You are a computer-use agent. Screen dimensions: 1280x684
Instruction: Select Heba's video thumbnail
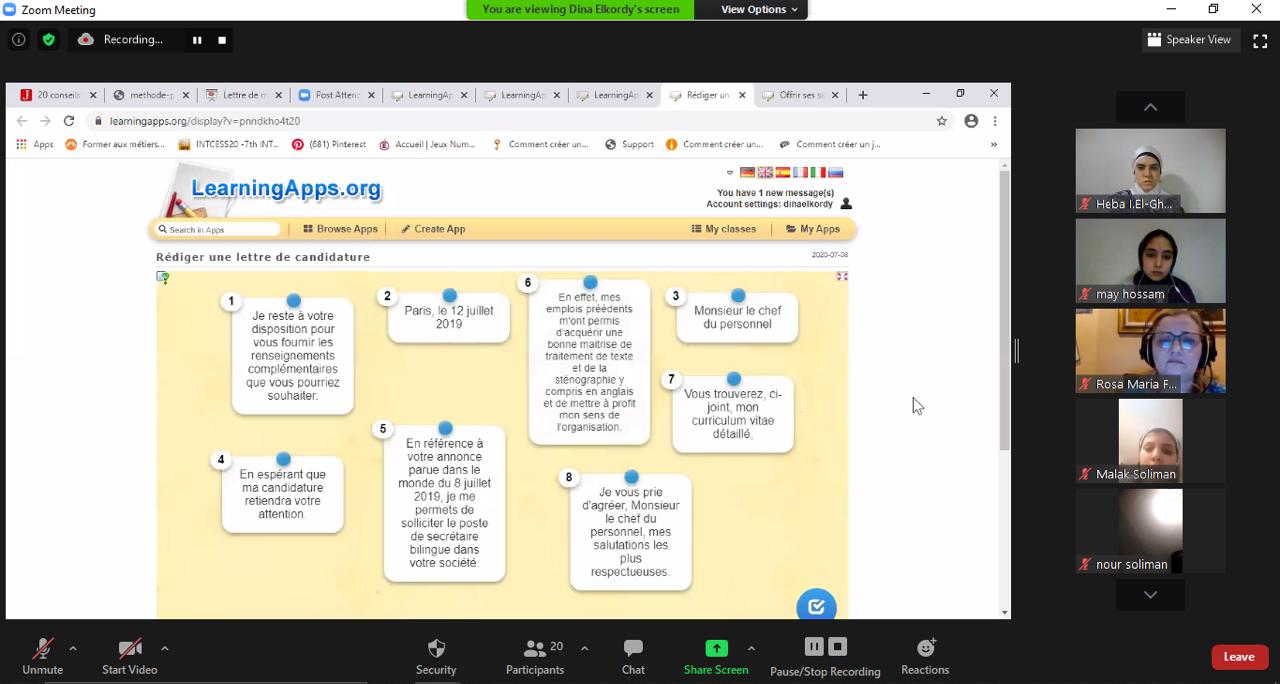pyautogui.click(x=1150, y=170)
